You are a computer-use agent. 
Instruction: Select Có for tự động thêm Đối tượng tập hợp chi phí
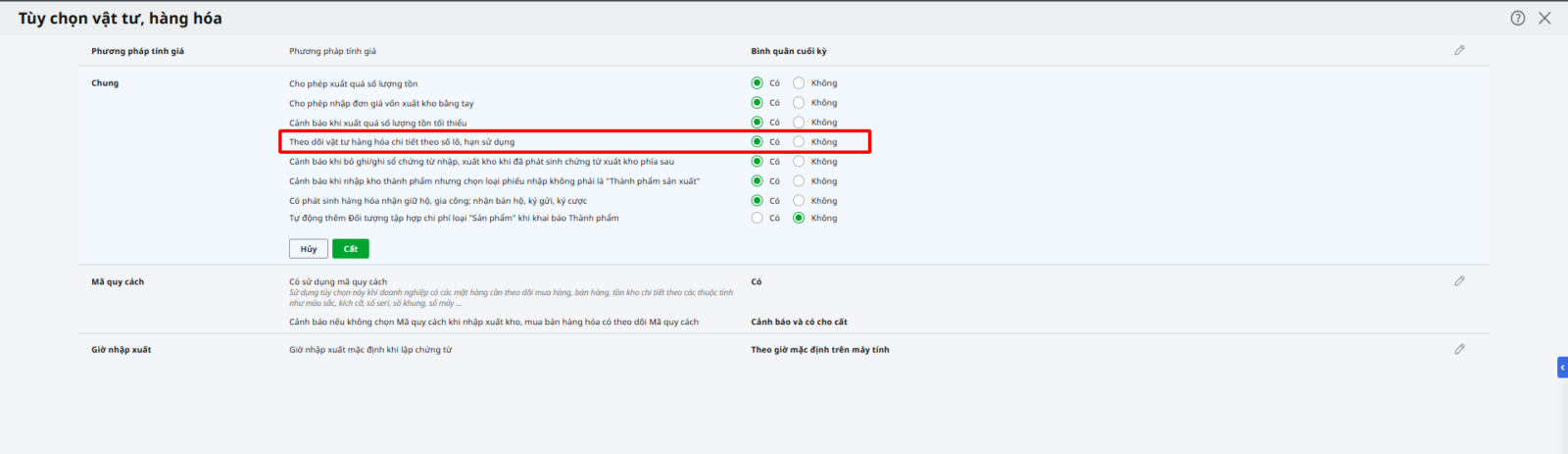[757, 218]
